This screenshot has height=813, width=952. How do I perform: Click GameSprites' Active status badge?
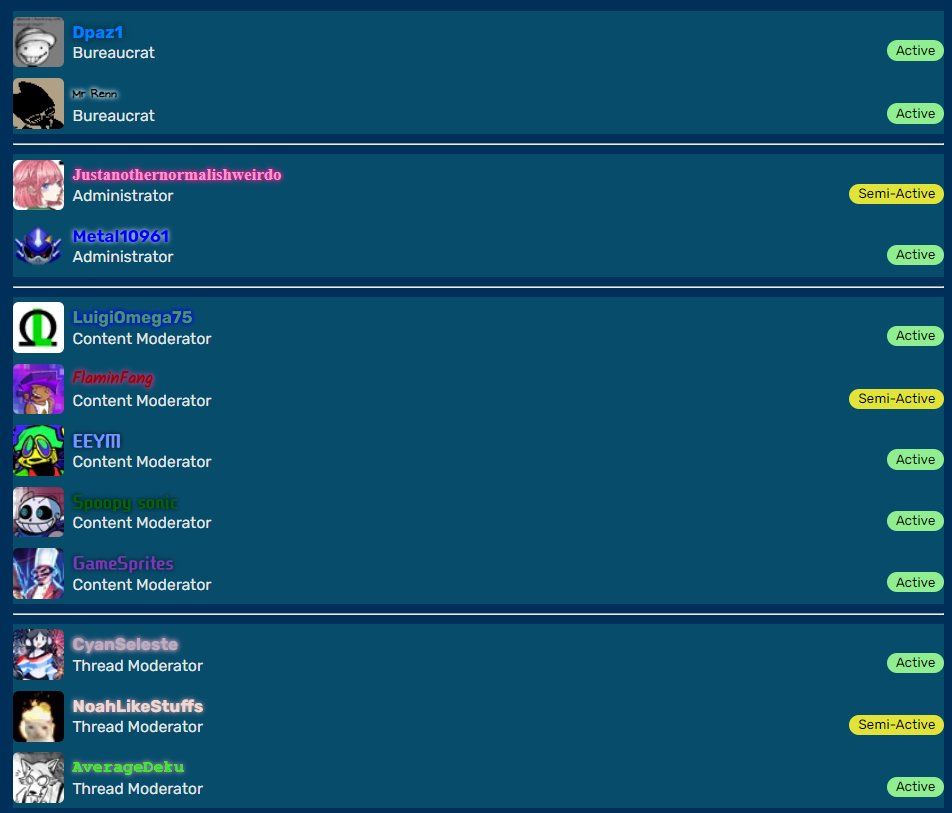[x=915, y=582]
